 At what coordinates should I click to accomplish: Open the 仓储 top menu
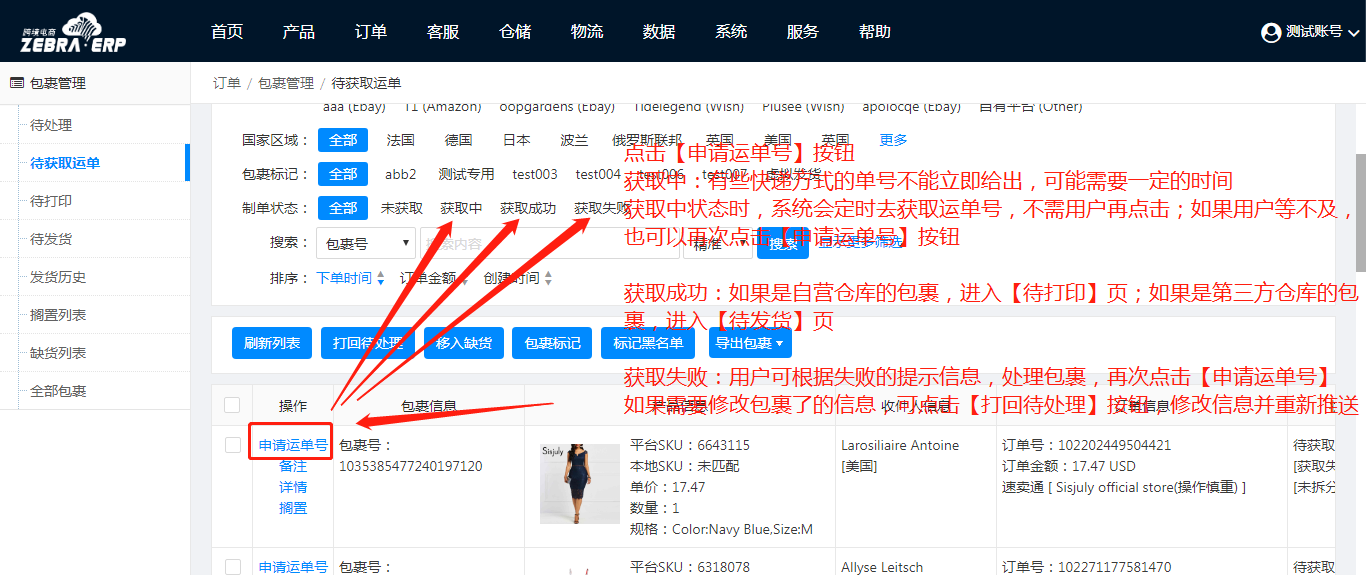pos(515,32)
